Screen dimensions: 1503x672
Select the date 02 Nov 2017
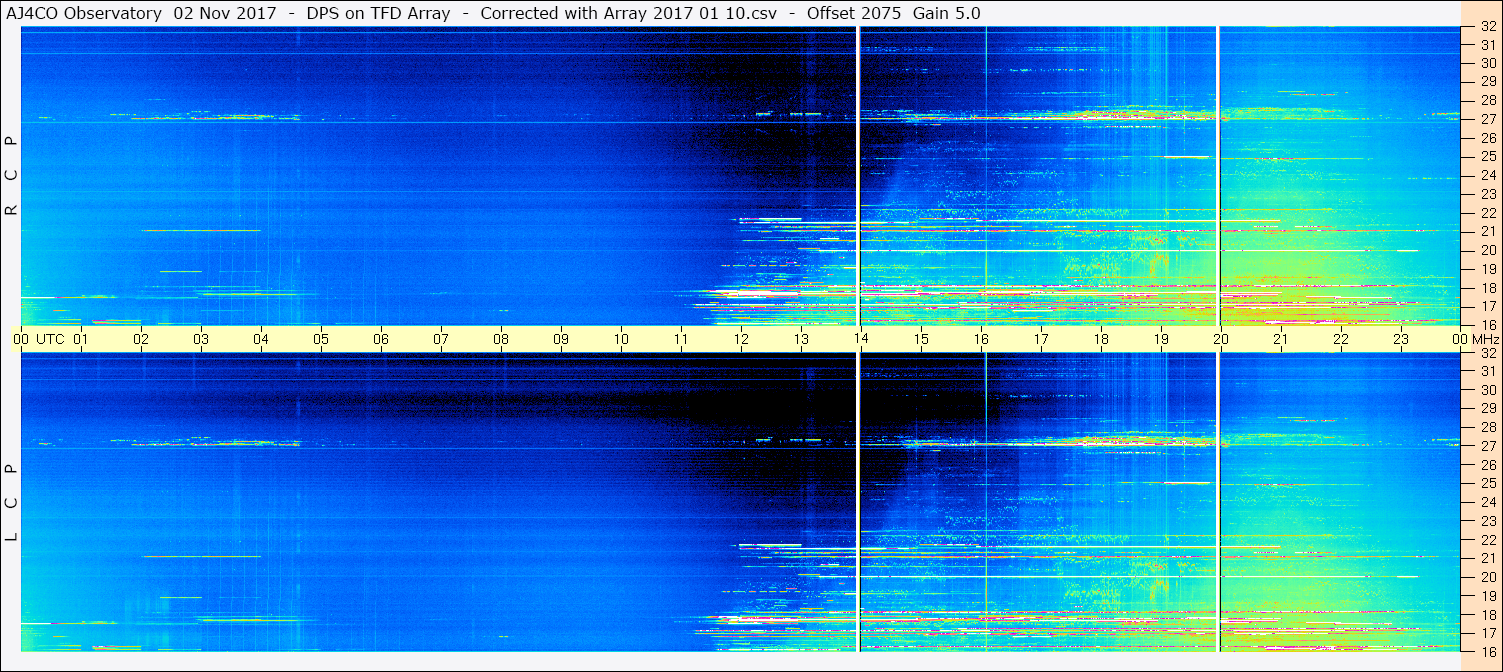(225, 13)
